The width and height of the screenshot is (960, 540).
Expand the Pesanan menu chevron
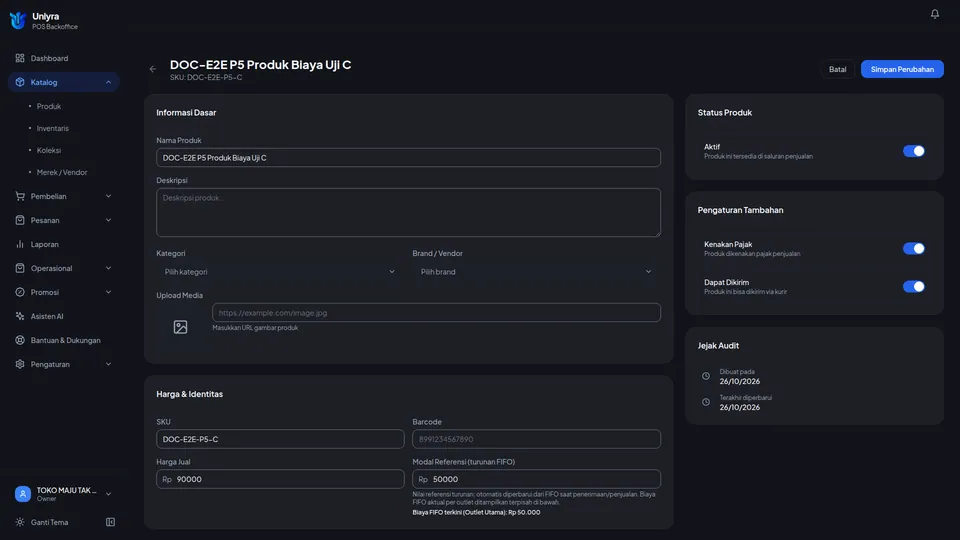(x=108, y=220)
